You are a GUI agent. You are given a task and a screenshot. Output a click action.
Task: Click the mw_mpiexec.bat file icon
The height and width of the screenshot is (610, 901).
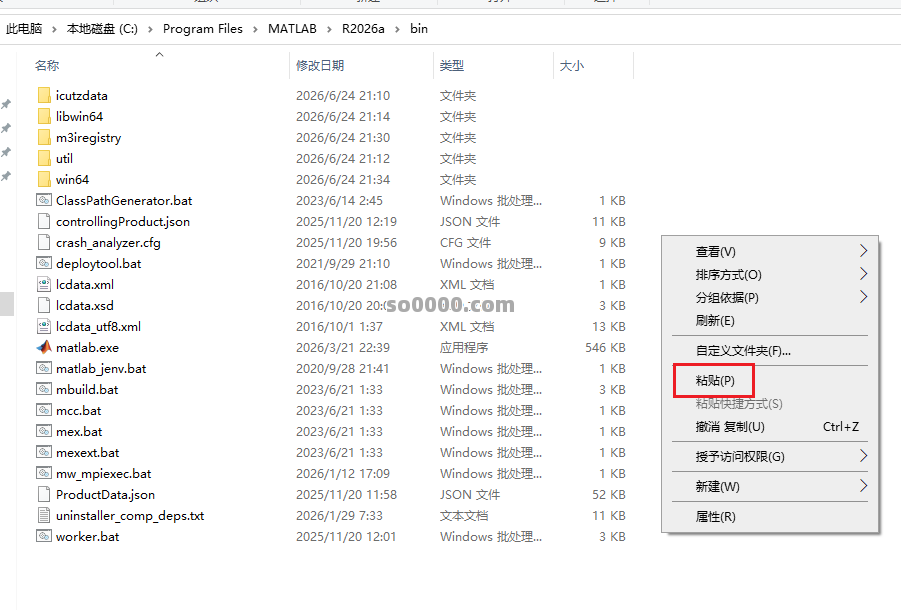tap(44, 473)
